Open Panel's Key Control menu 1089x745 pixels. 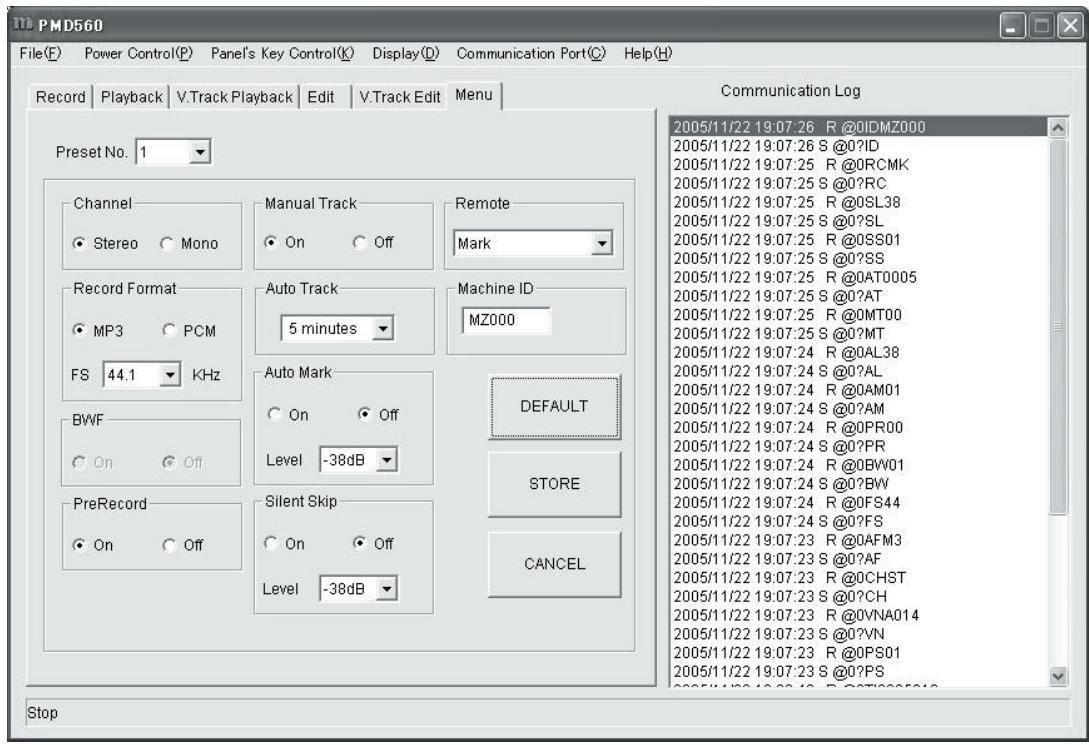[x=282, y=53]
